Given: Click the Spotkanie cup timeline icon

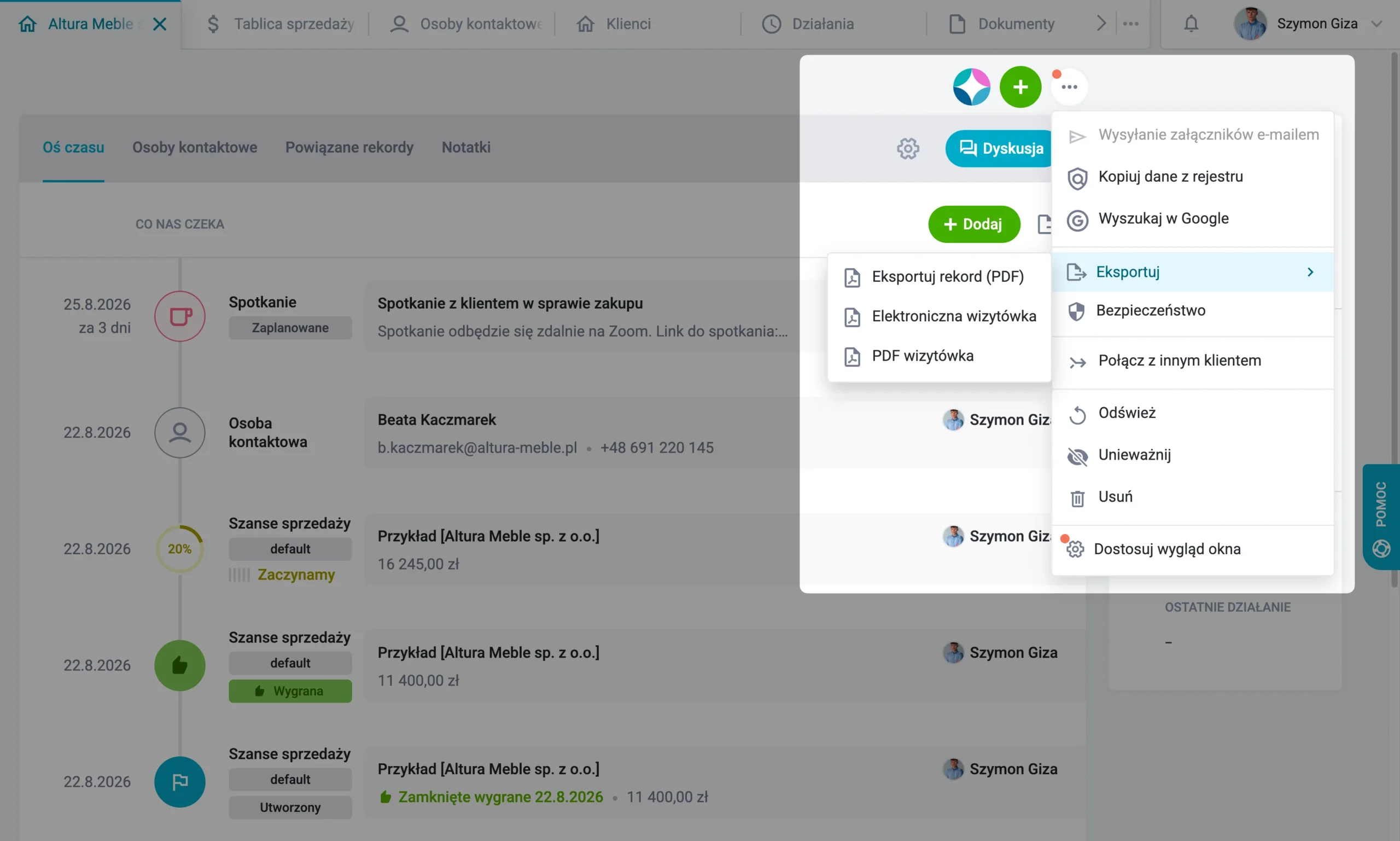Looking at the screenshot, I should [179, 316].
